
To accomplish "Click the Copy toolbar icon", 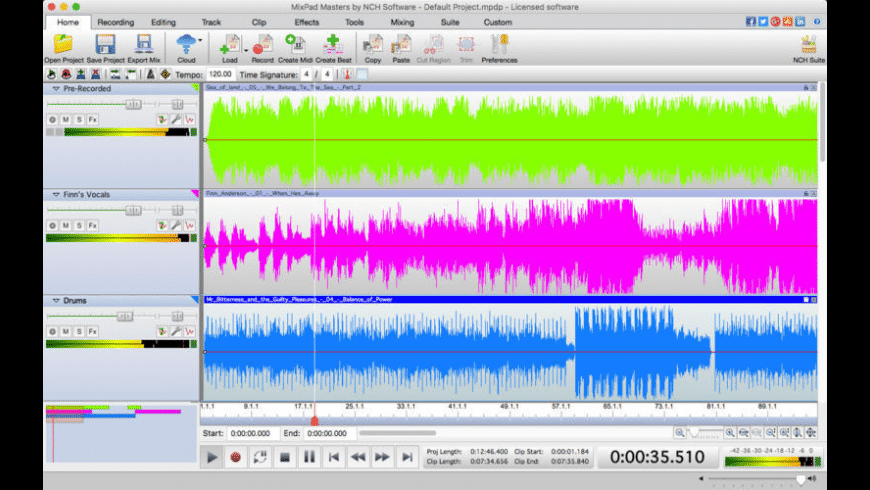I will pyautogui.click(x=372, y=48).
